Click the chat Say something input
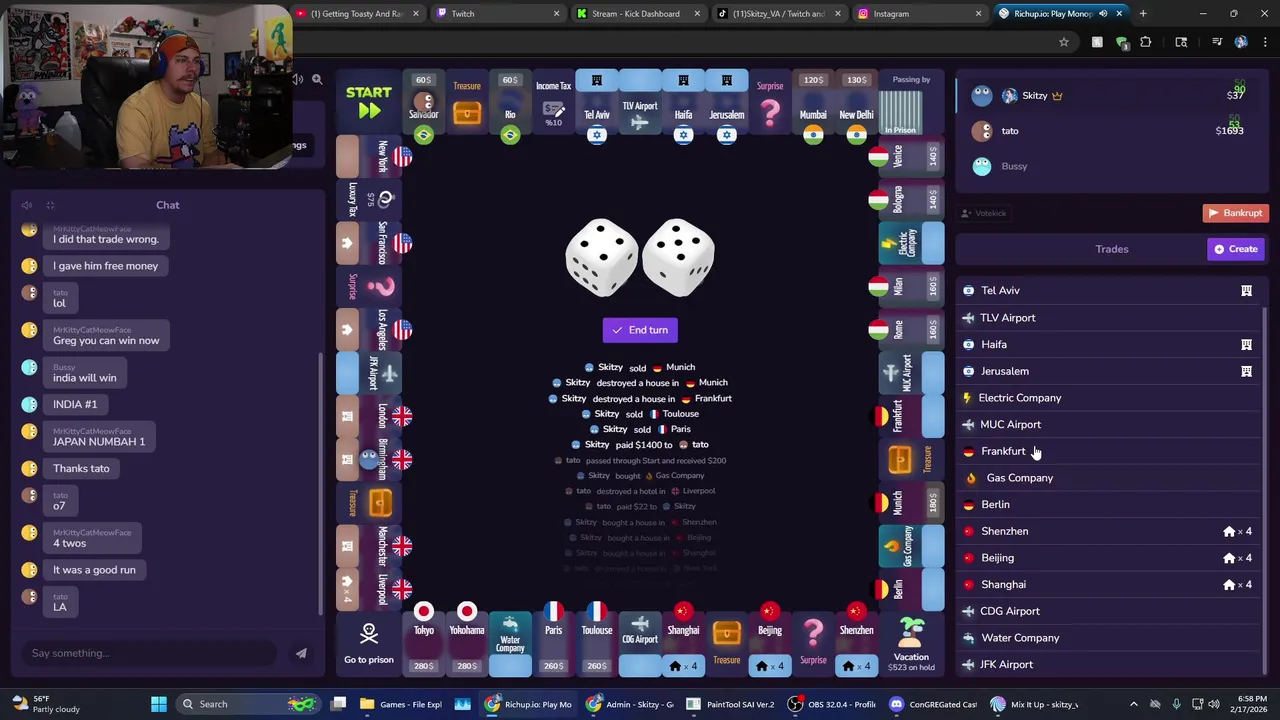 point(150,653)
